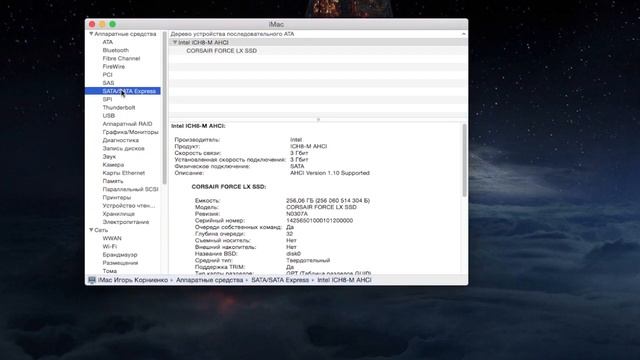The image size is (640, 360).
Task: Select Диагностика in the sidebar
Action: coord(120,140)
